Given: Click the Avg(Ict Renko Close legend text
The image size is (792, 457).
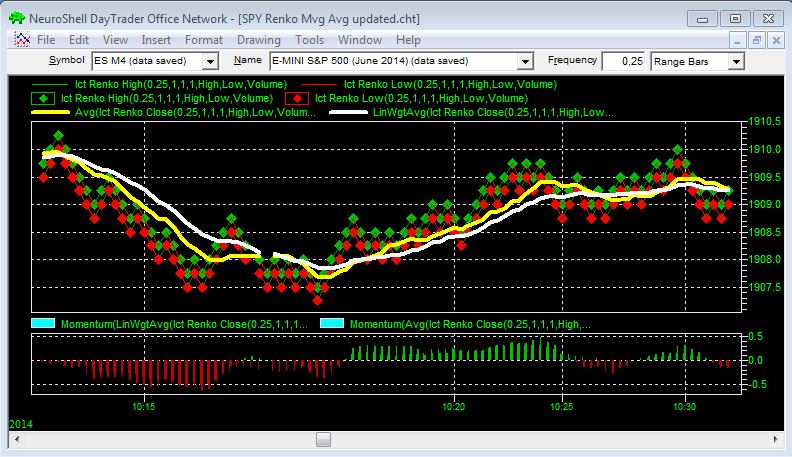Looking at the screenshot, I should (195, 113).
